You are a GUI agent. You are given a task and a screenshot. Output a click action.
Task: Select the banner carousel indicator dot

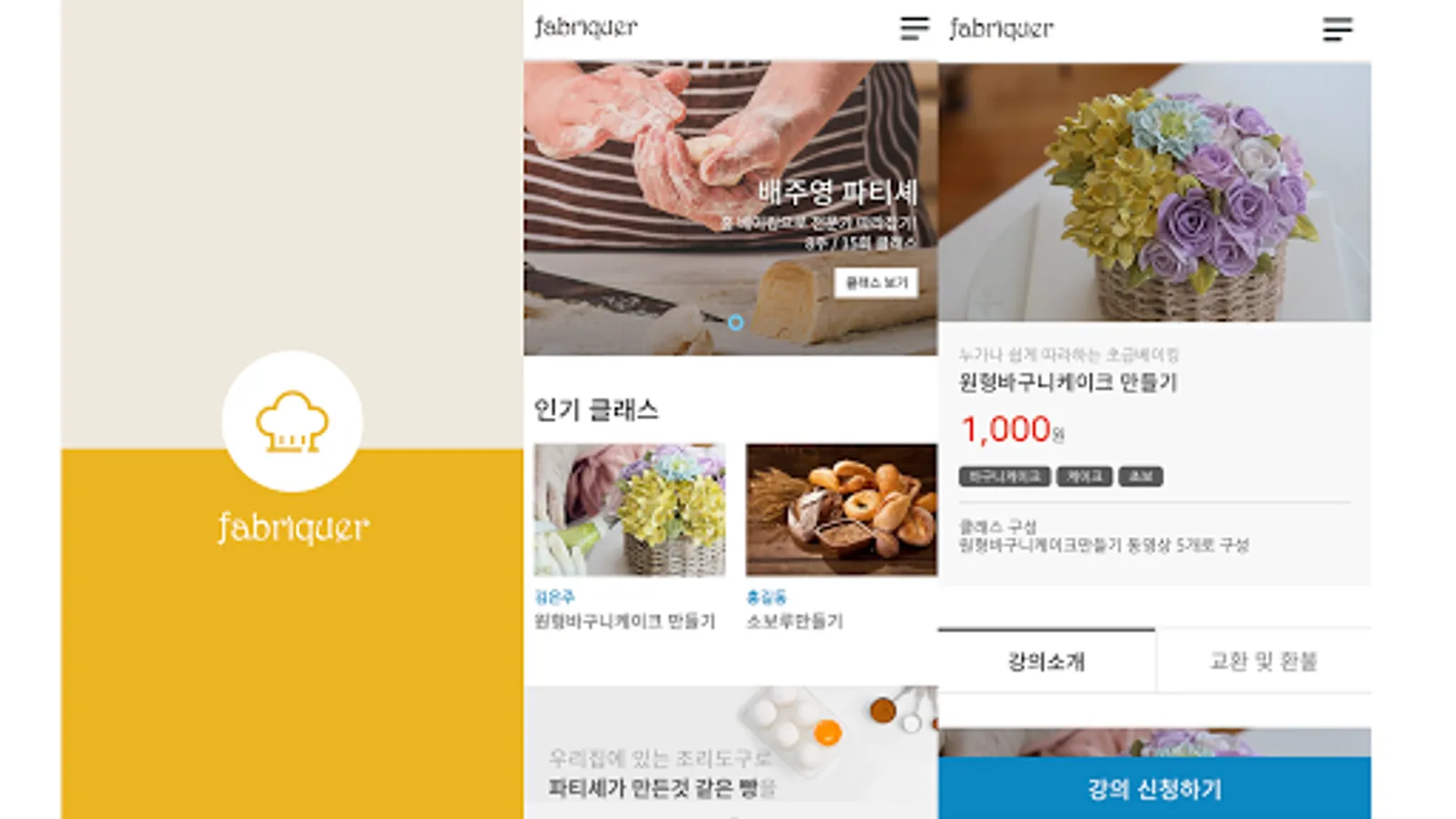click(x=735, y=322)
